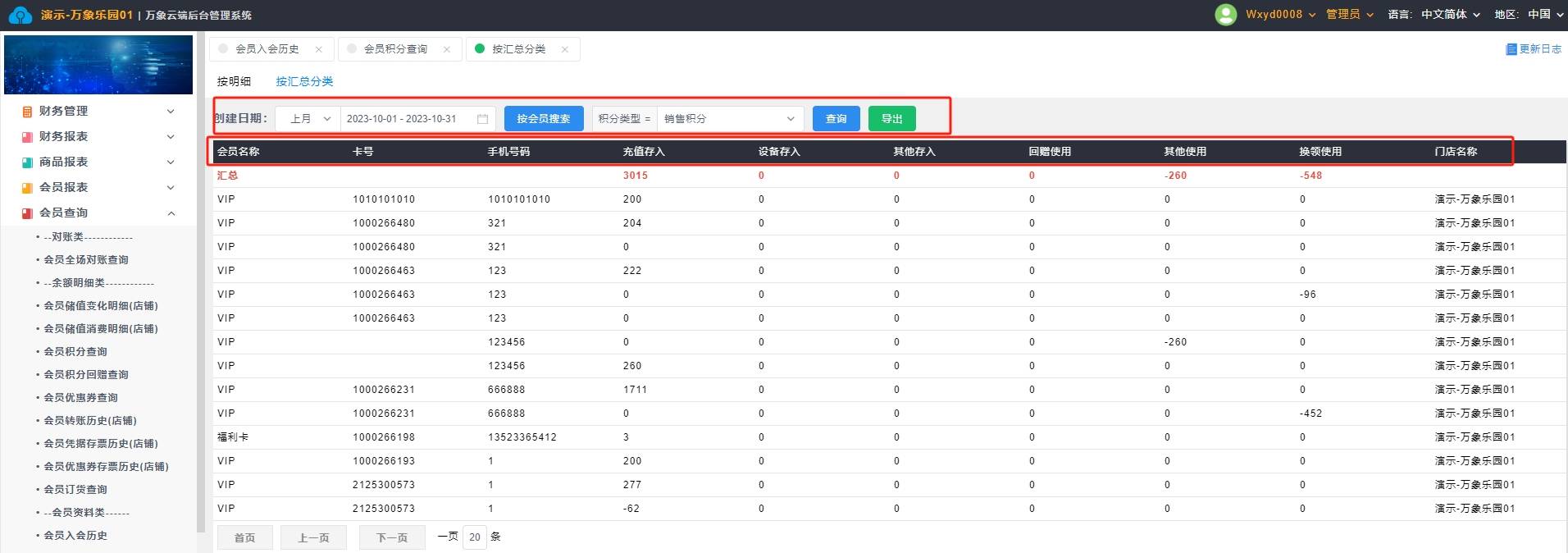
Task: Click the 福利卡 member name cell
Action: pyautogui.click(x=233, y=437)
